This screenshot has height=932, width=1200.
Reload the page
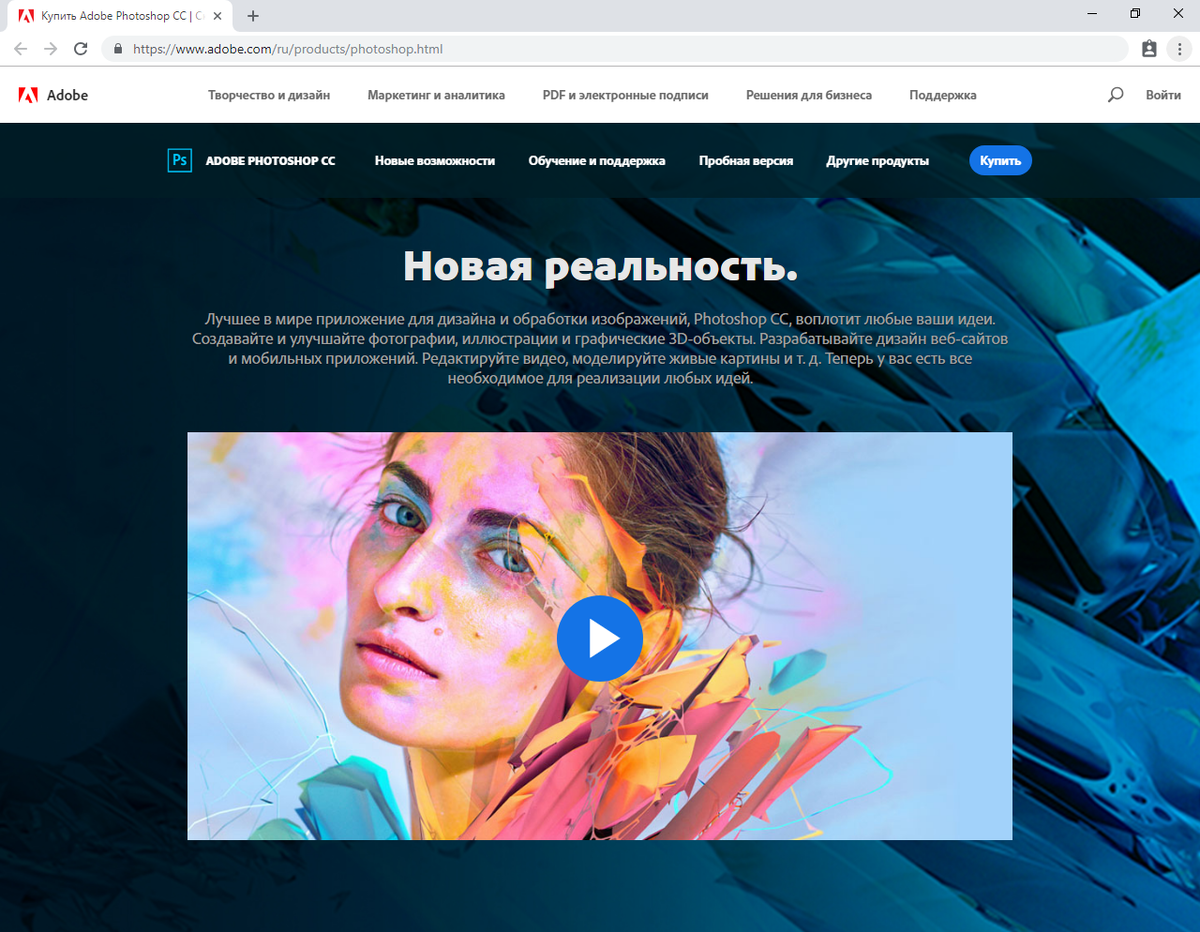(x=81, y=49)
